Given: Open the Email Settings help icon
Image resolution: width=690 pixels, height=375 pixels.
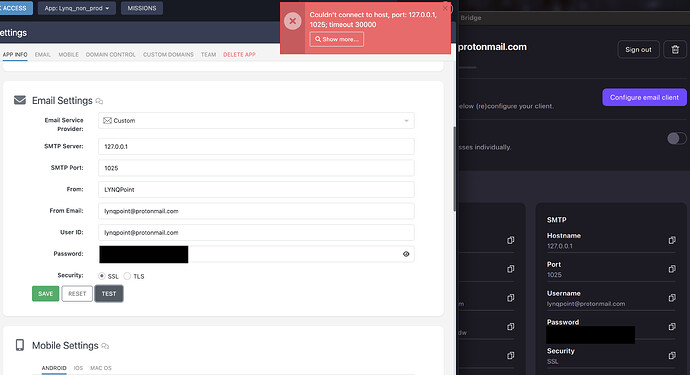Looking at the screenshot, I should (x=99, y=101).
